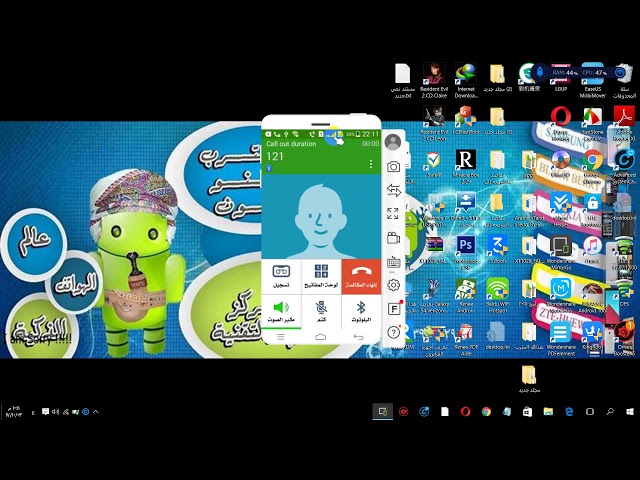Open iTunes desktop shortcut

click(x=592, y=250)
